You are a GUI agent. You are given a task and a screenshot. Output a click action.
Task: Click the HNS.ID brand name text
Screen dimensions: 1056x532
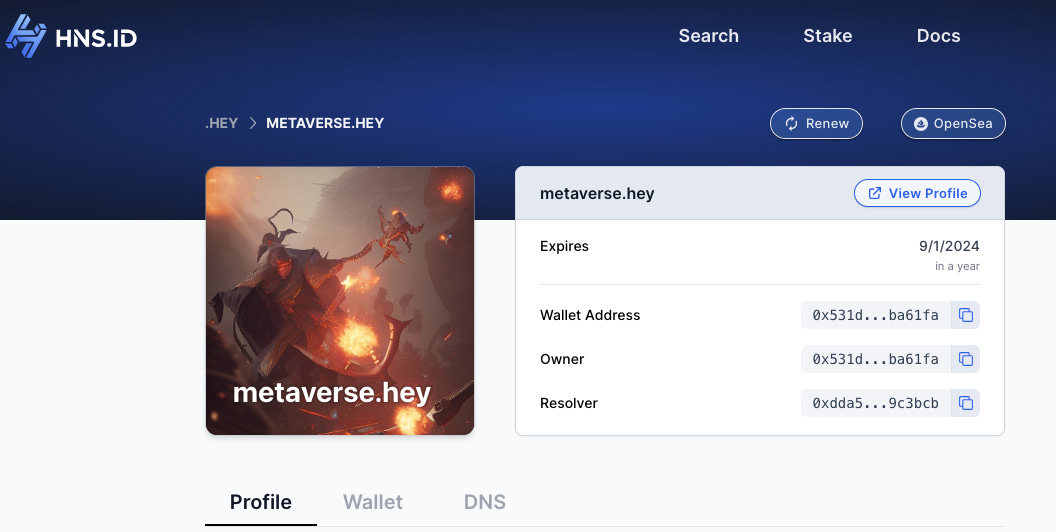click(96, 38)
